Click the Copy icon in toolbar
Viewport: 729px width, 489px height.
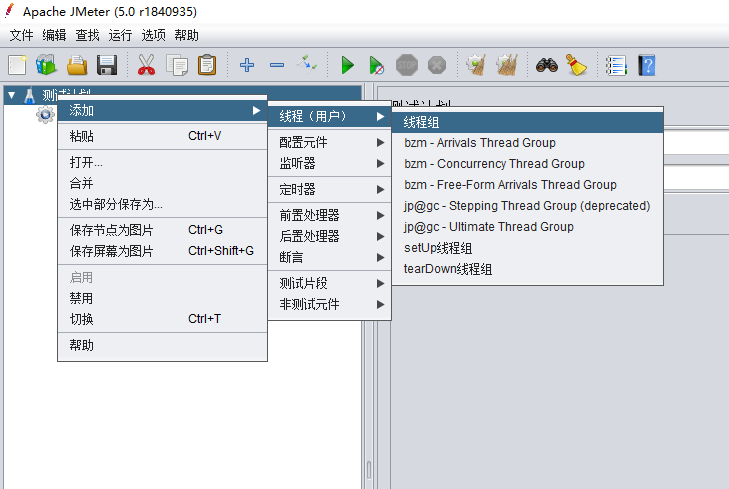[x=177, y=65]
